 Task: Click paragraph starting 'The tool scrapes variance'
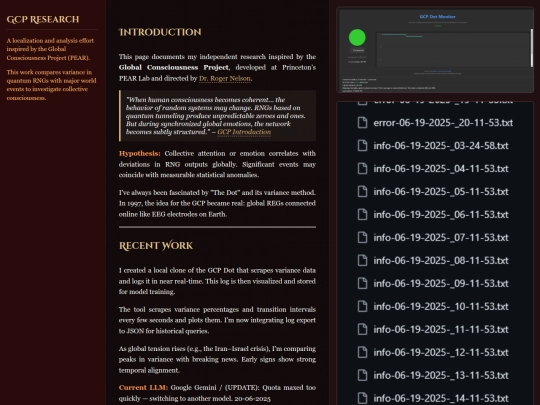click(217, 320)
